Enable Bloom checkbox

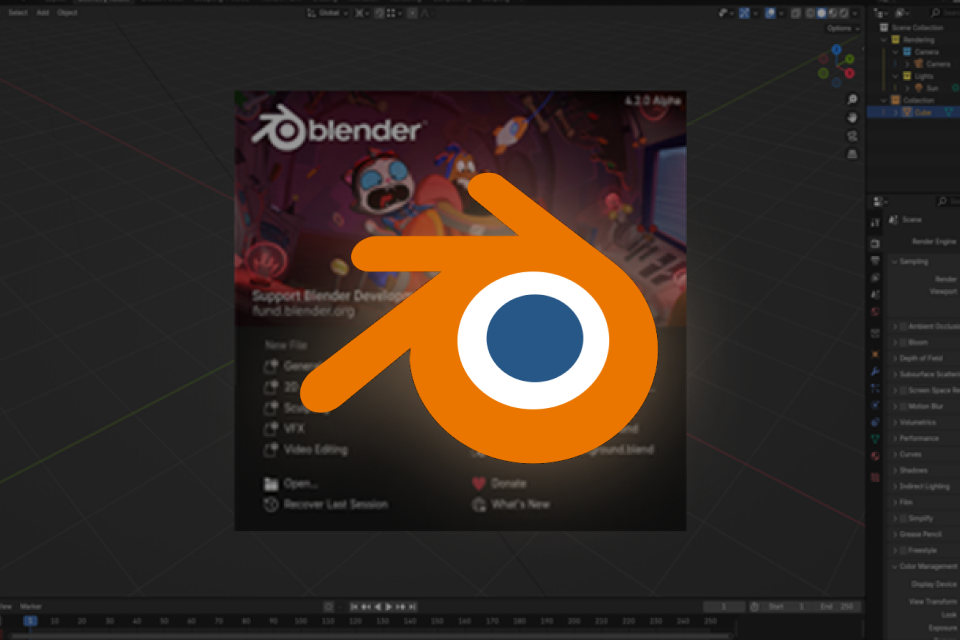tap(904, 342)
